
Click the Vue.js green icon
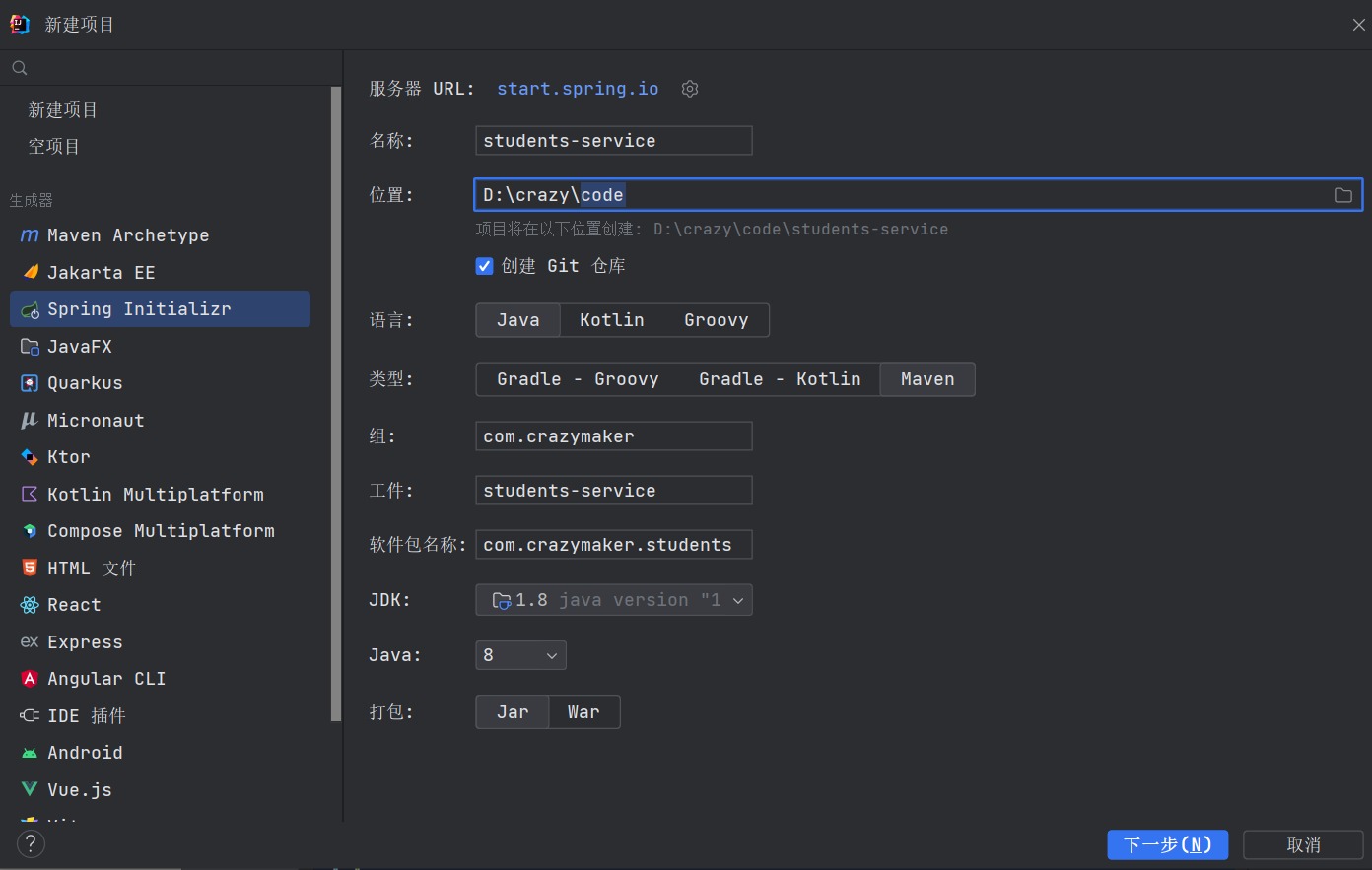pos(30,789)
